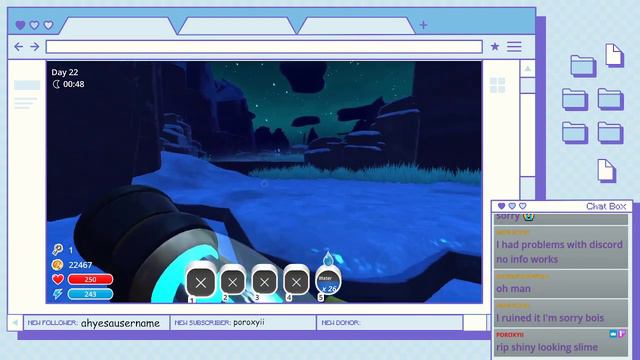640x360 pixels.
Task: Click the red health bar showing 250
Action: pos(90,280)
